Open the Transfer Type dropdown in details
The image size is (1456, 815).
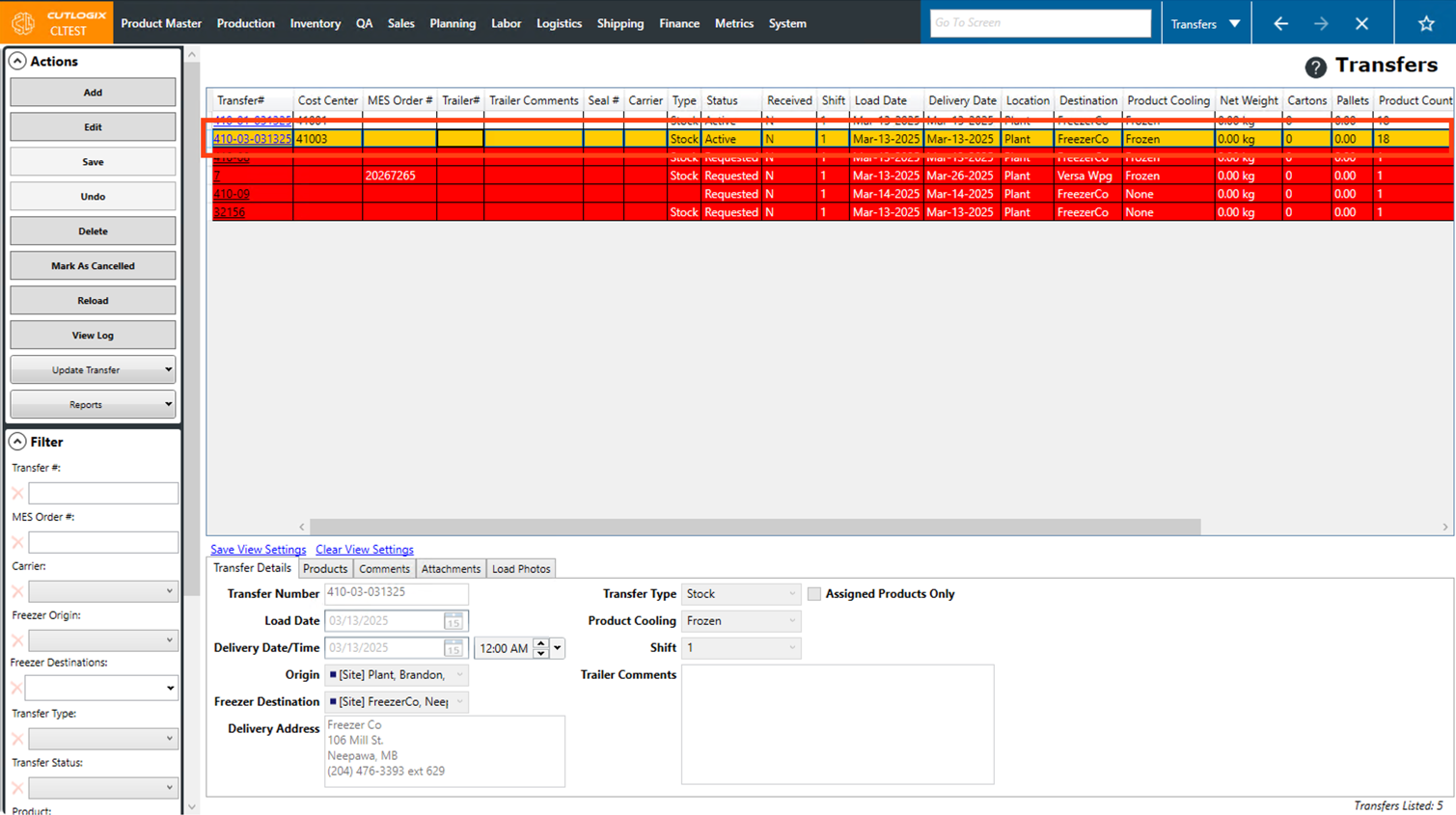click(740, 594)
